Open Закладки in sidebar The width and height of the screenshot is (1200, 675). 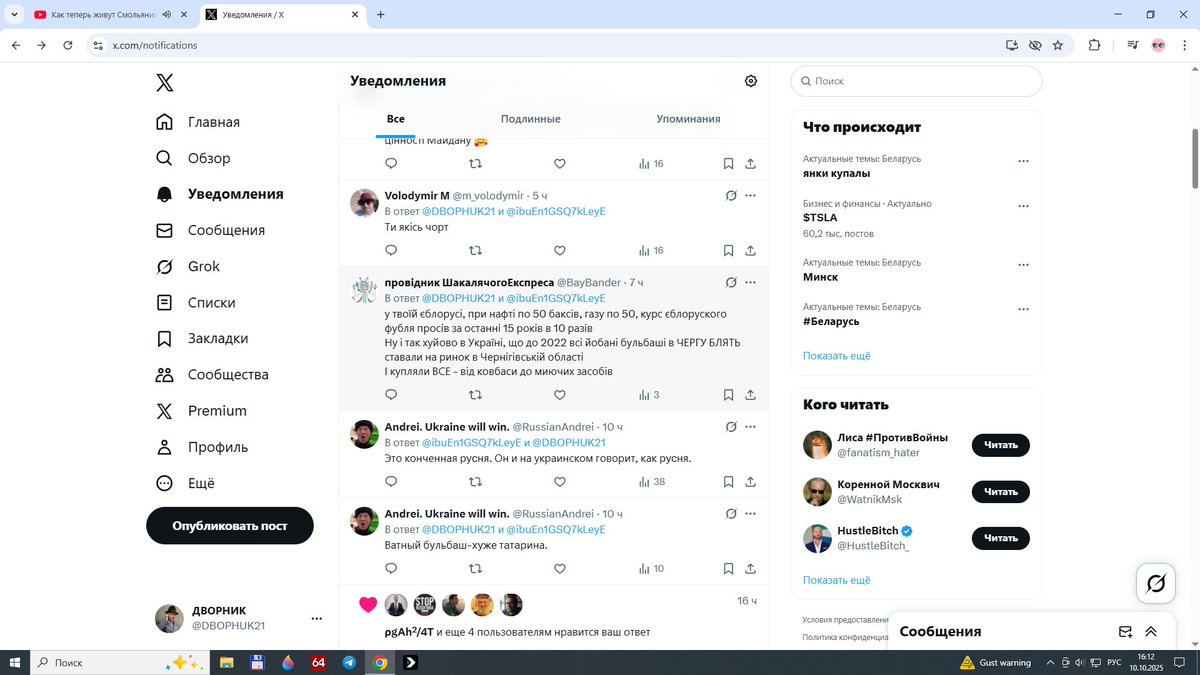tap(202, 338)
